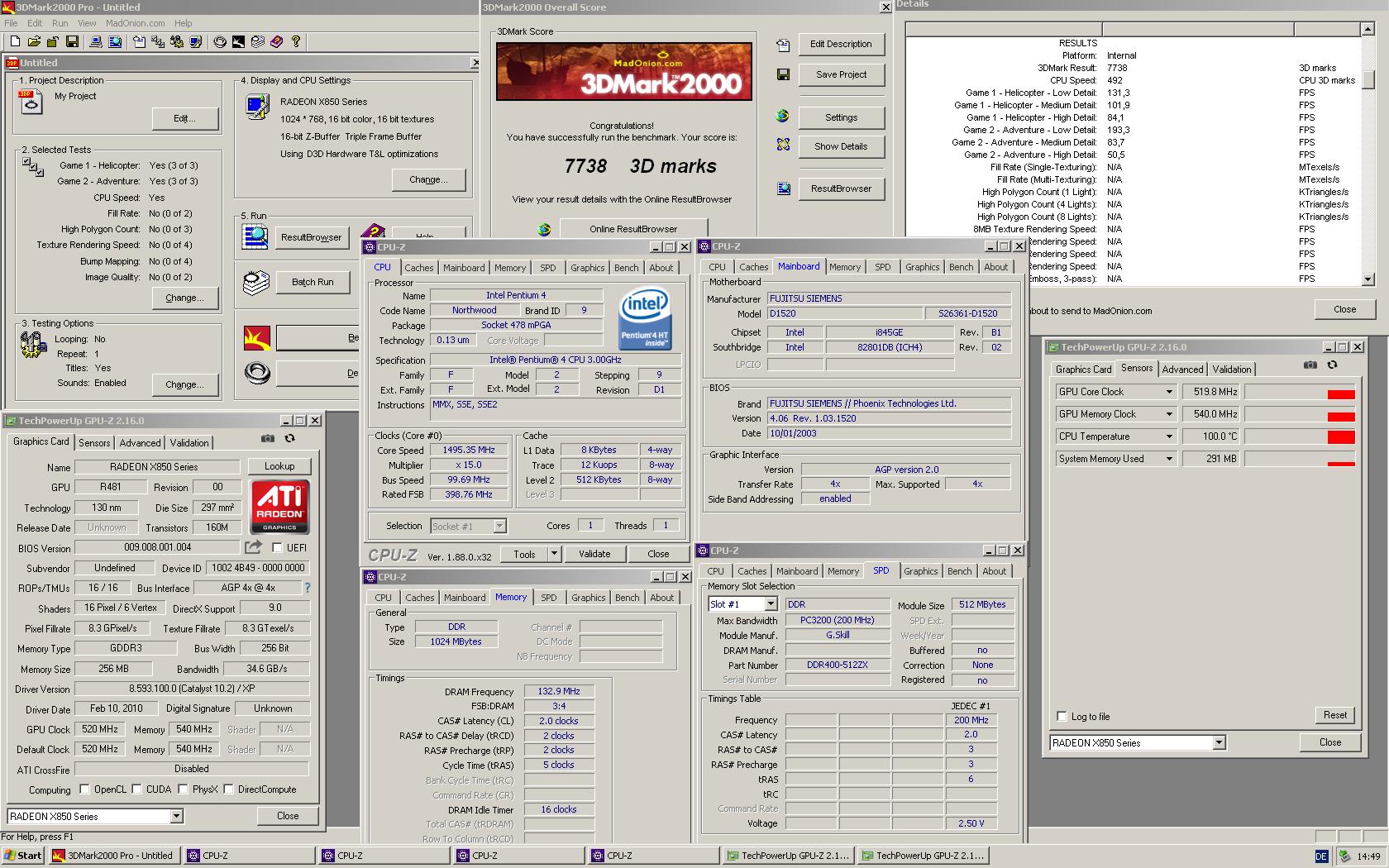Open the MadOnion.com menu

click(x=136, y=23)
